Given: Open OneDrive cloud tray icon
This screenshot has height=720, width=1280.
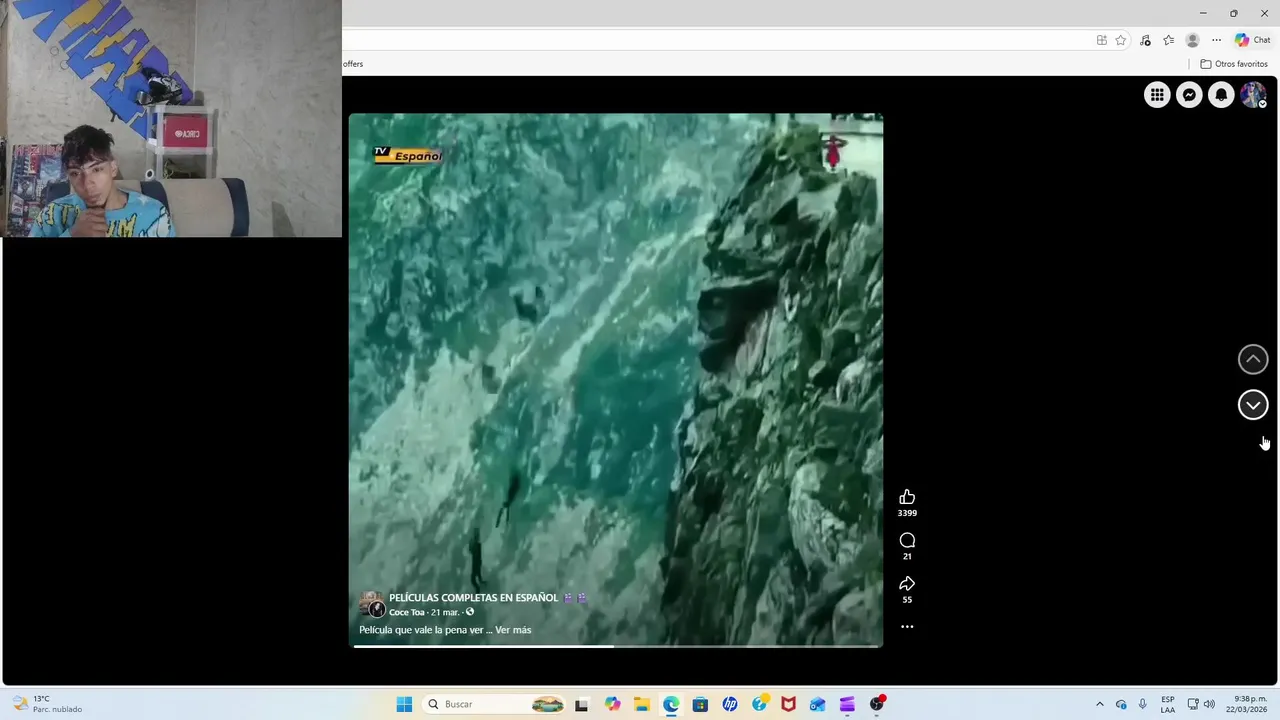Looking at the screenshot, I should 1121,704.
